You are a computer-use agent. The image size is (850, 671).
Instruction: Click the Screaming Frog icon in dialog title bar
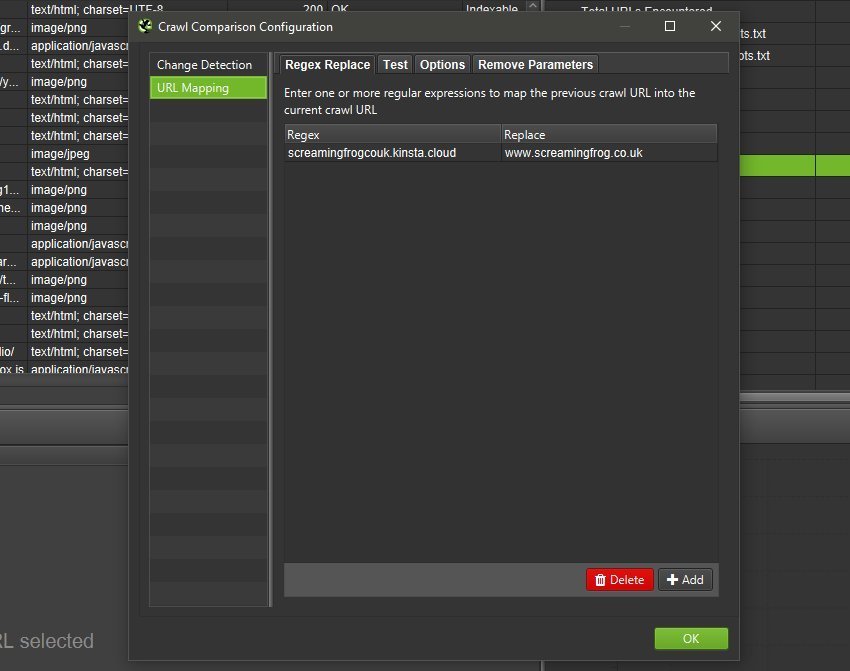[x=145, y=26]
